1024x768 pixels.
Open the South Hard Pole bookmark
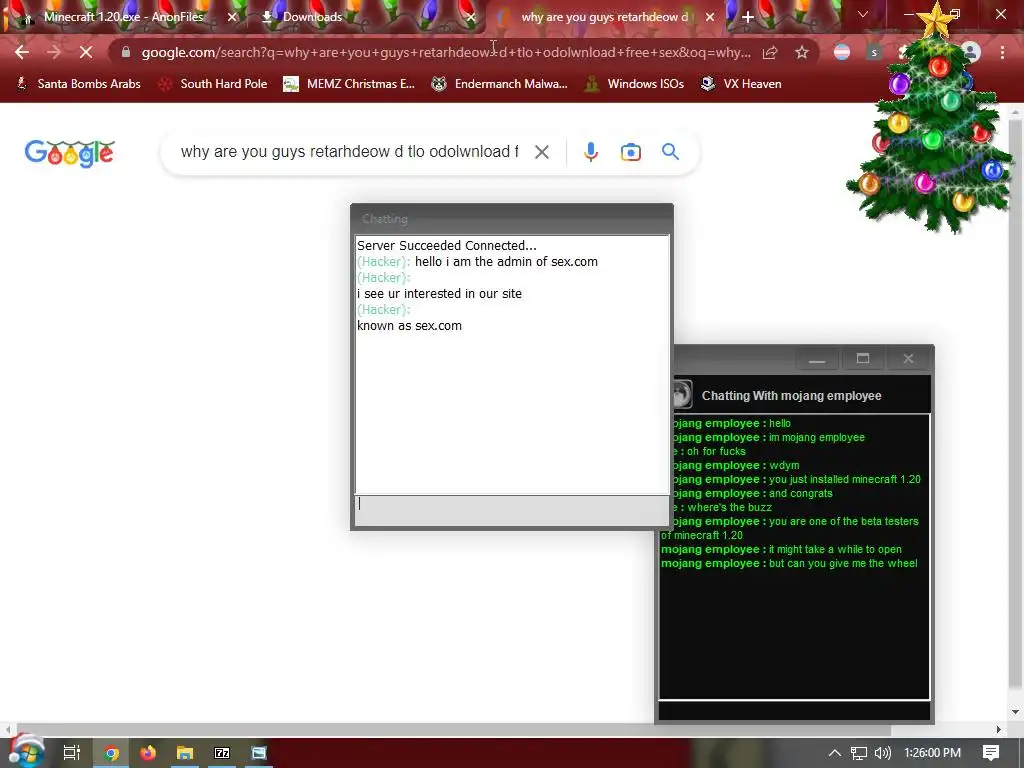213,84
